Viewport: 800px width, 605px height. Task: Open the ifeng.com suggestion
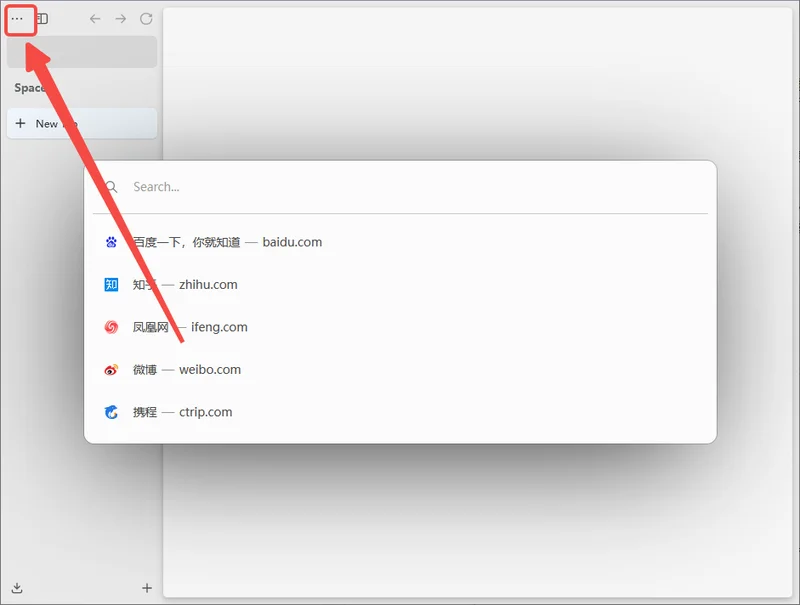click(401, 327)
